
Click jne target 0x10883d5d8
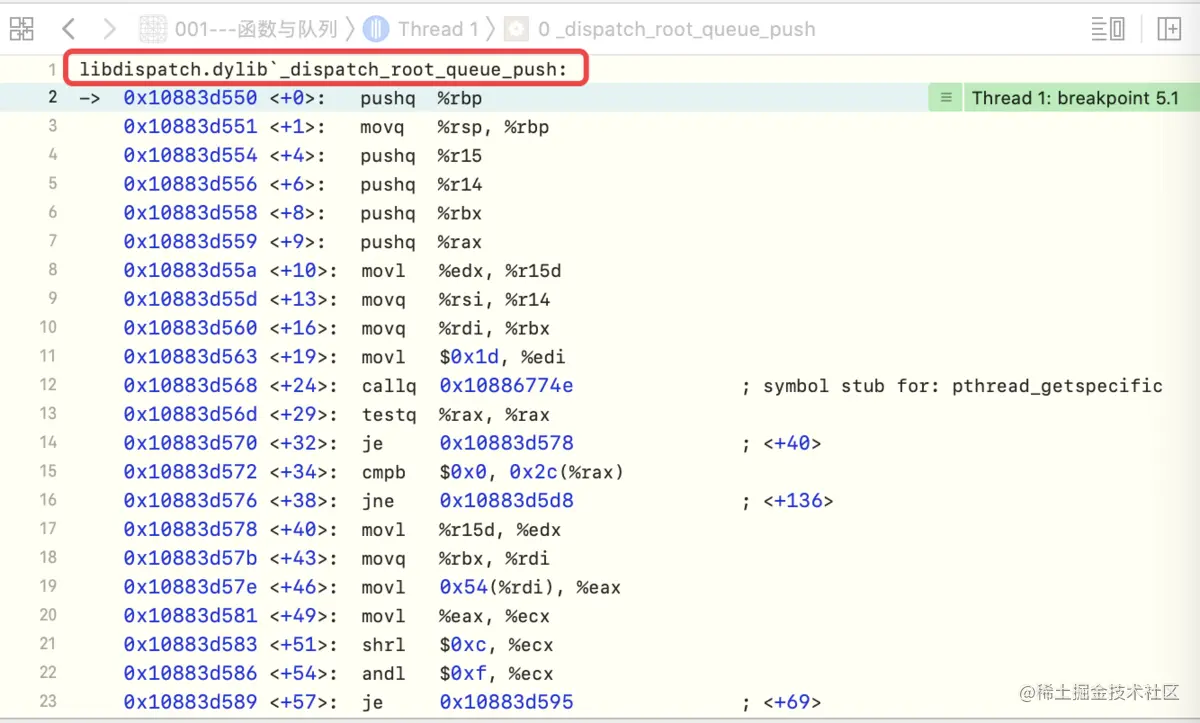point(506,500)
